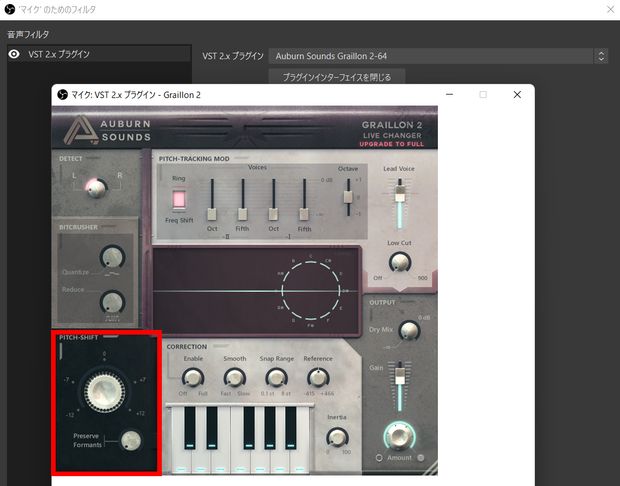
Task: Click the Detect L/R knob
Action: [x=96, y=187]
